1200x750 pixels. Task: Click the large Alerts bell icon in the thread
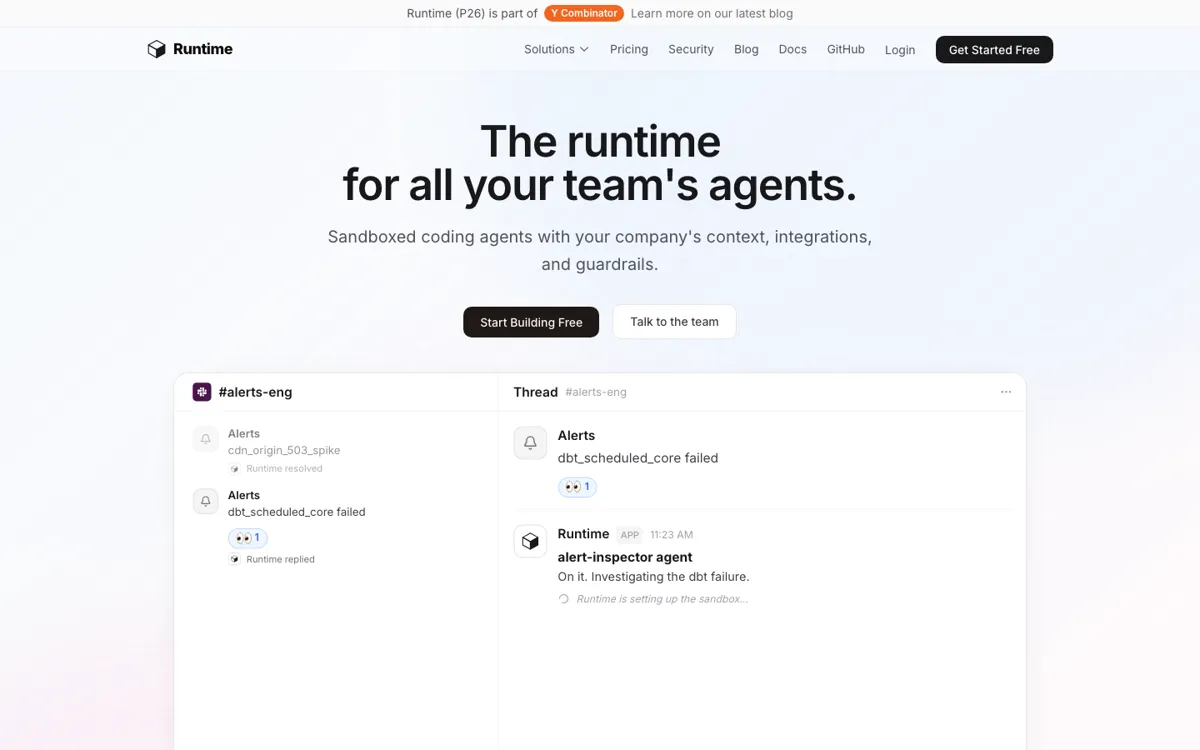tap(530, 443)
